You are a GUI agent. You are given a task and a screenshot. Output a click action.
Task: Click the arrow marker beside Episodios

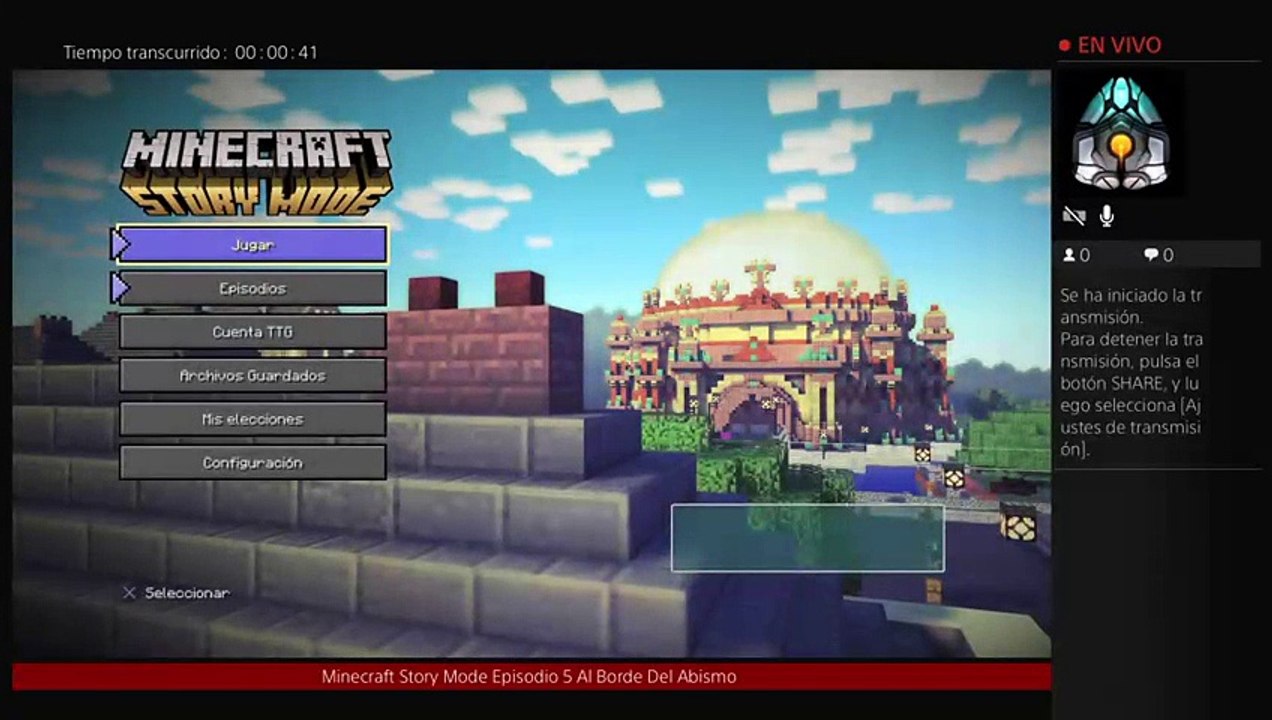tap(122, 288)
